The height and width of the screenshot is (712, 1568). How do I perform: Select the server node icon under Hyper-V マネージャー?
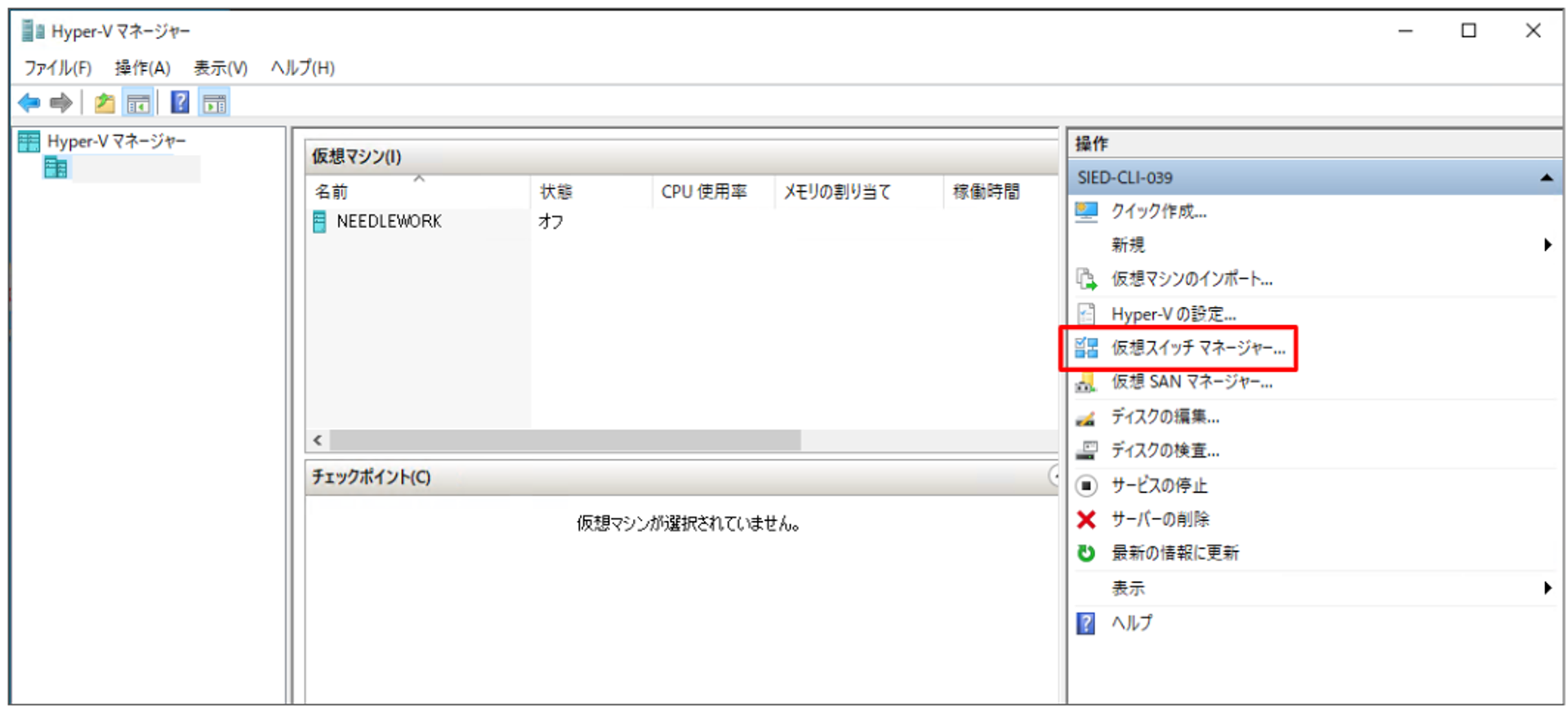56,168
